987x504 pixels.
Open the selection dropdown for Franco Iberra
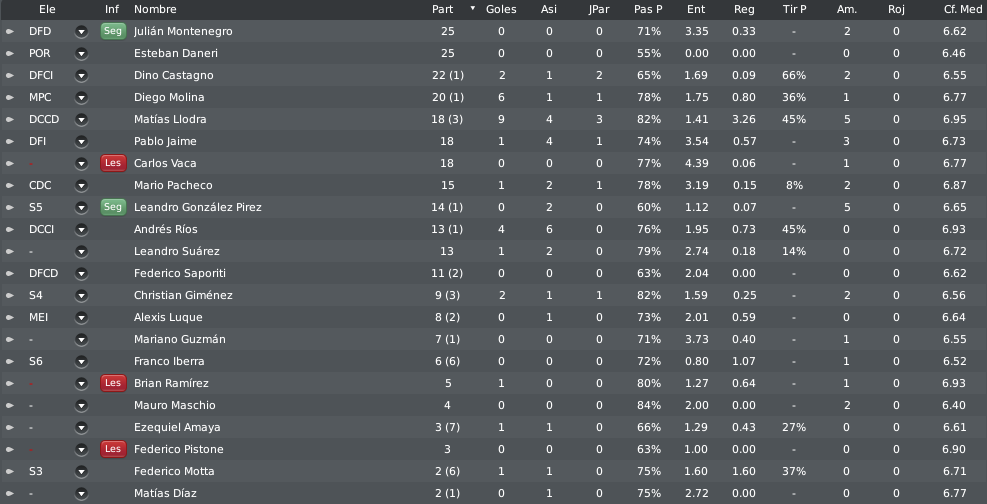tap(81, 362)
